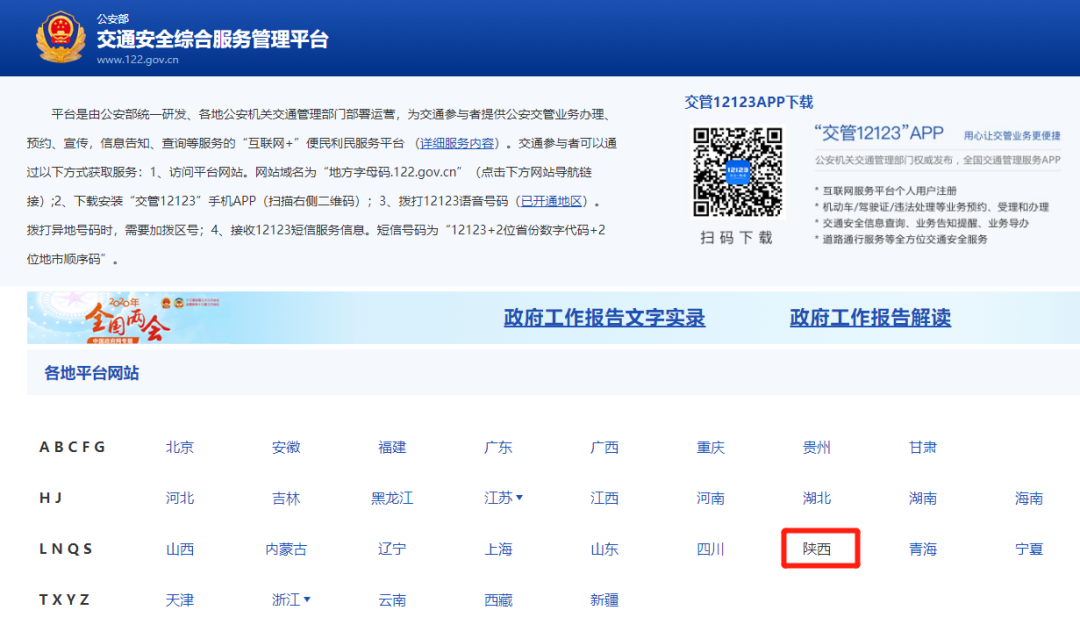This screenshot has width=1080, height=639.
Task: Choose the 四川 province link
Action: click(x=710, y=549)
